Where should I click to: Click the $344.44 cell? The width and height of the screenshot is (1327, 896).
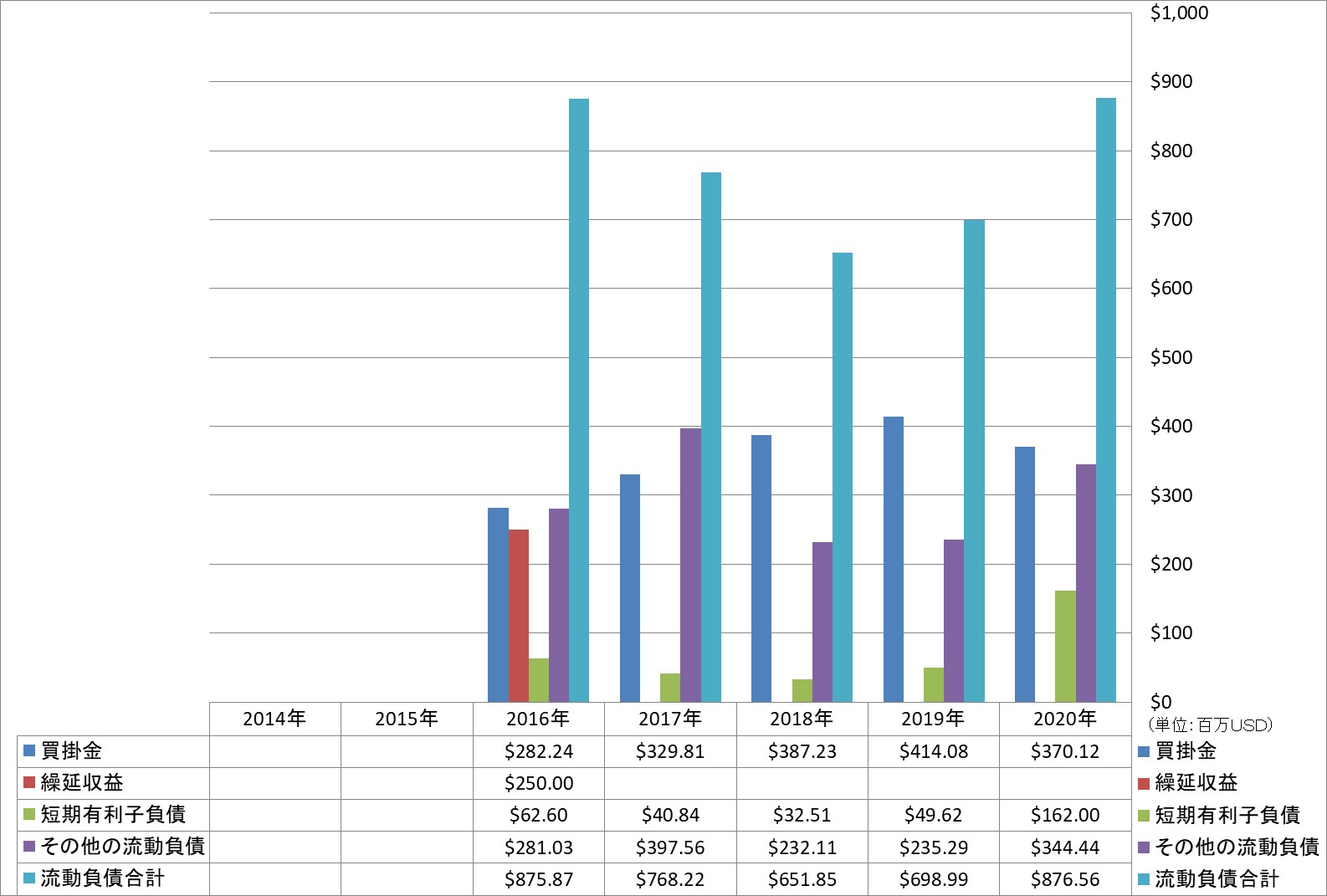coord(1065,847)
